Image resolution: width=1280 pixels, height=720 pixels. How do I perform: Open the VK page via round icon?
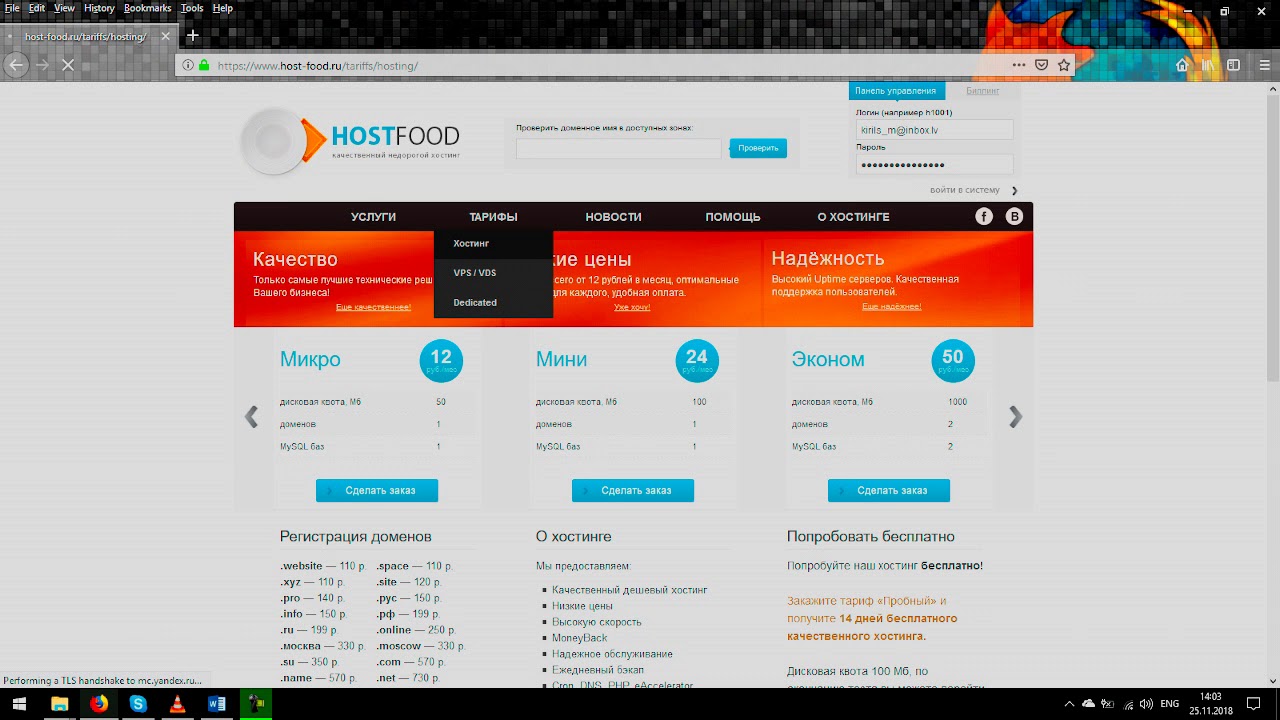tap(1014, 217)
